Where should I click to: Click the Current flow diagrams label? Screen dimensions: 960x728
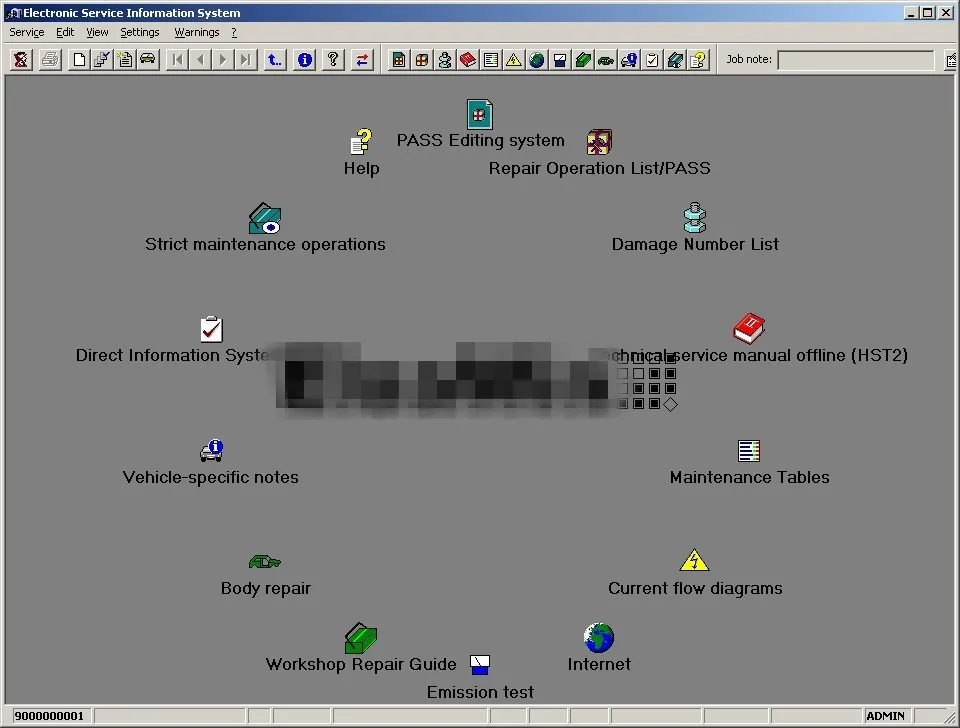(x=695, y=588)
